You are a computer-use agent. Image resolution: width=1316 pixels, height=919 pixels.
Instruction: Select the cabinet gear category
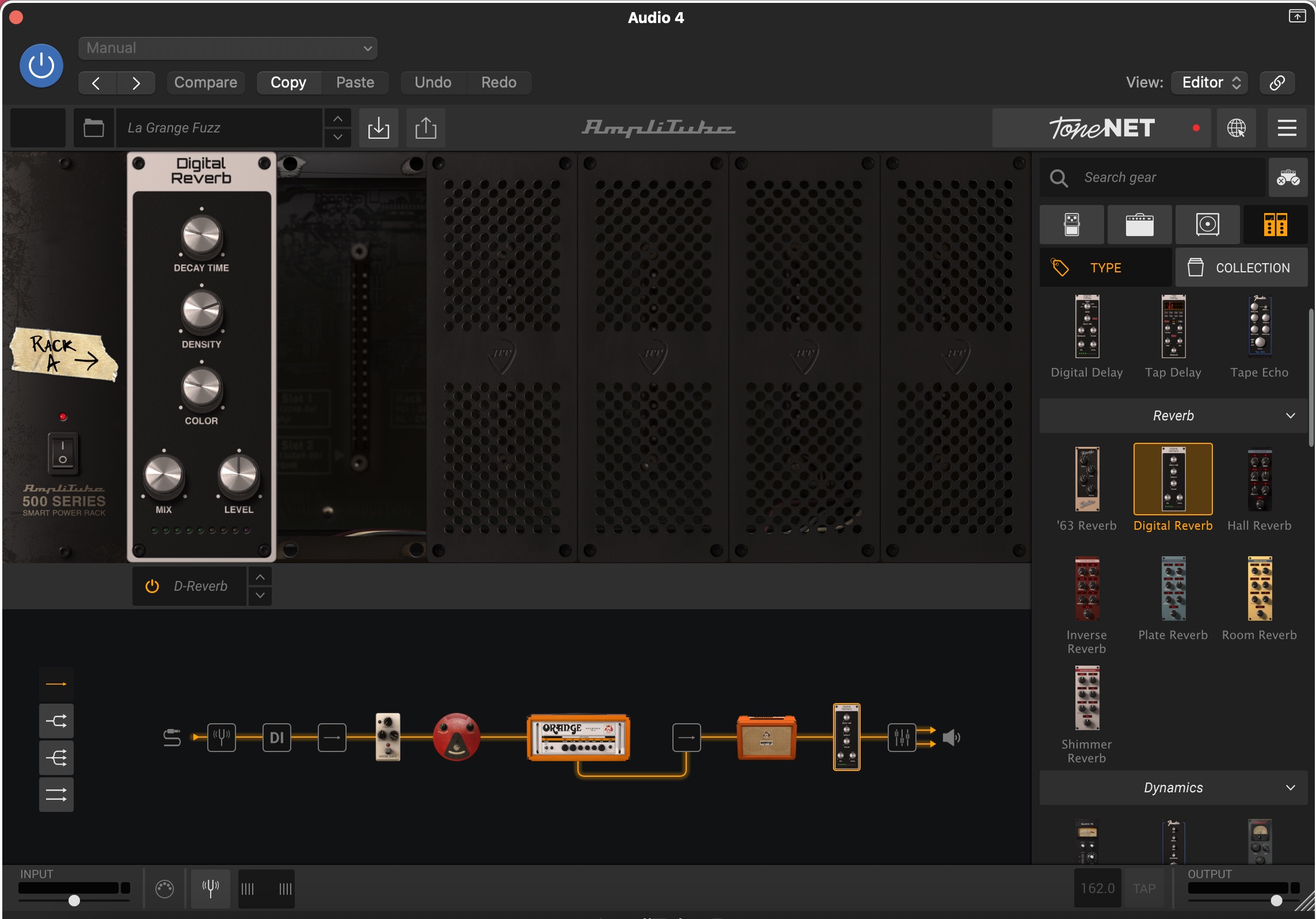click(x=1207, y=225)
